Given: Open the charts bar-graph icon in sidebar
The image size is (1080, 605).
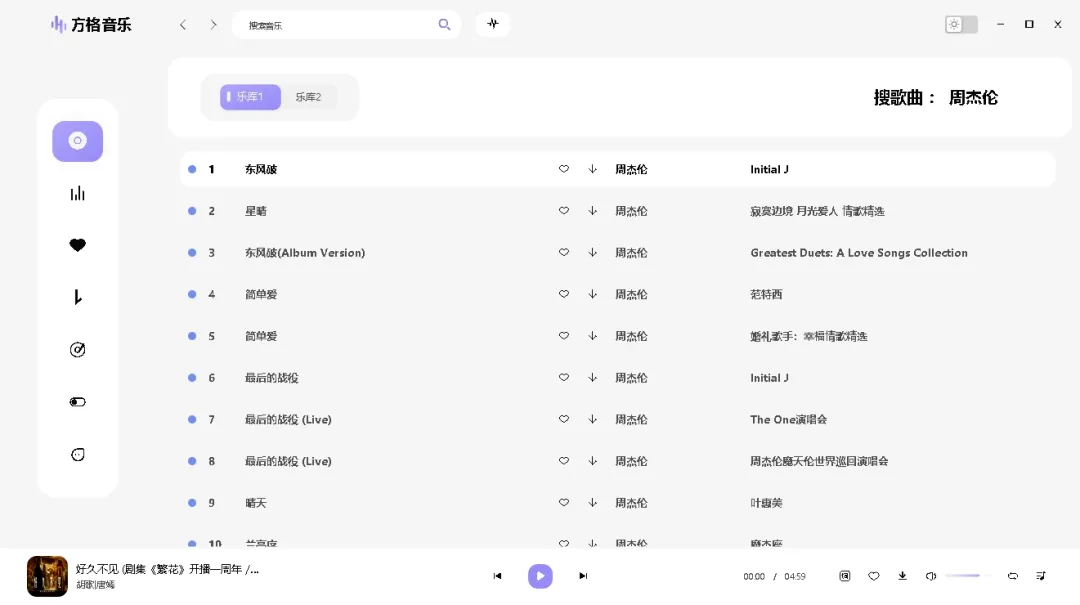Looking at the screenshot, I should click(78, 194).
